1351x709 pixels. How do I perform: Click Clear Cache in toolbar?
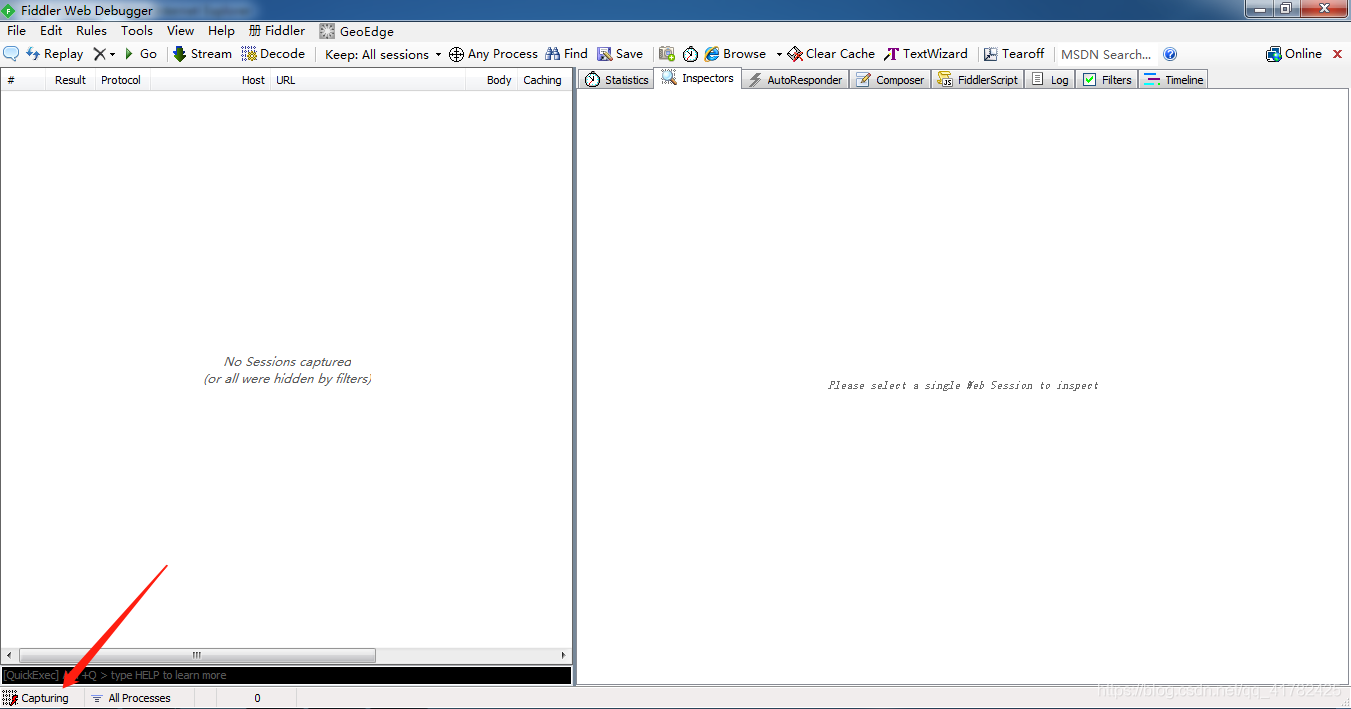831,54
